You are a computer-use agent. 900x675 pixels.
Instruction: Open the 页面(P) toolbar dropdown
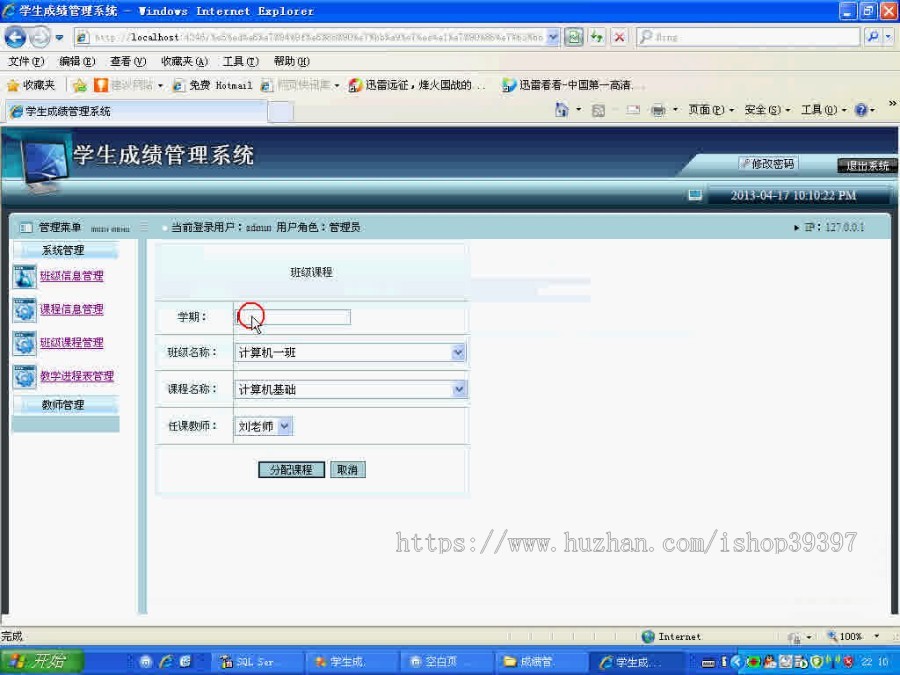711,110
